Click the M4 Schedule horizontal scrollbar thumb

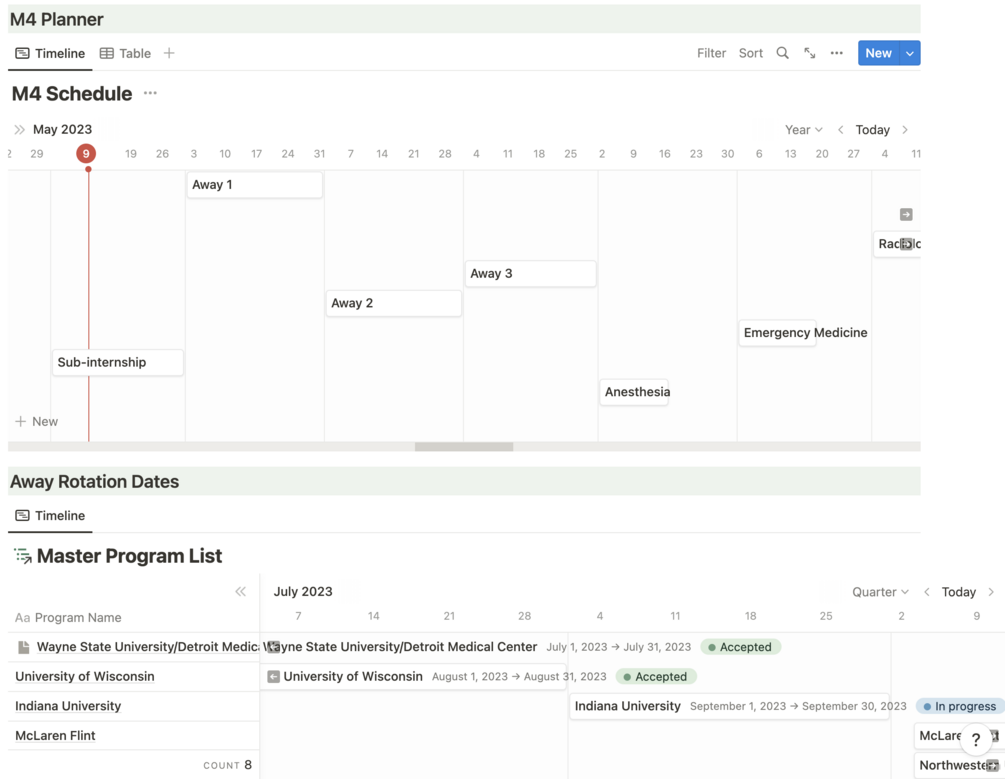tap(464, 447)
